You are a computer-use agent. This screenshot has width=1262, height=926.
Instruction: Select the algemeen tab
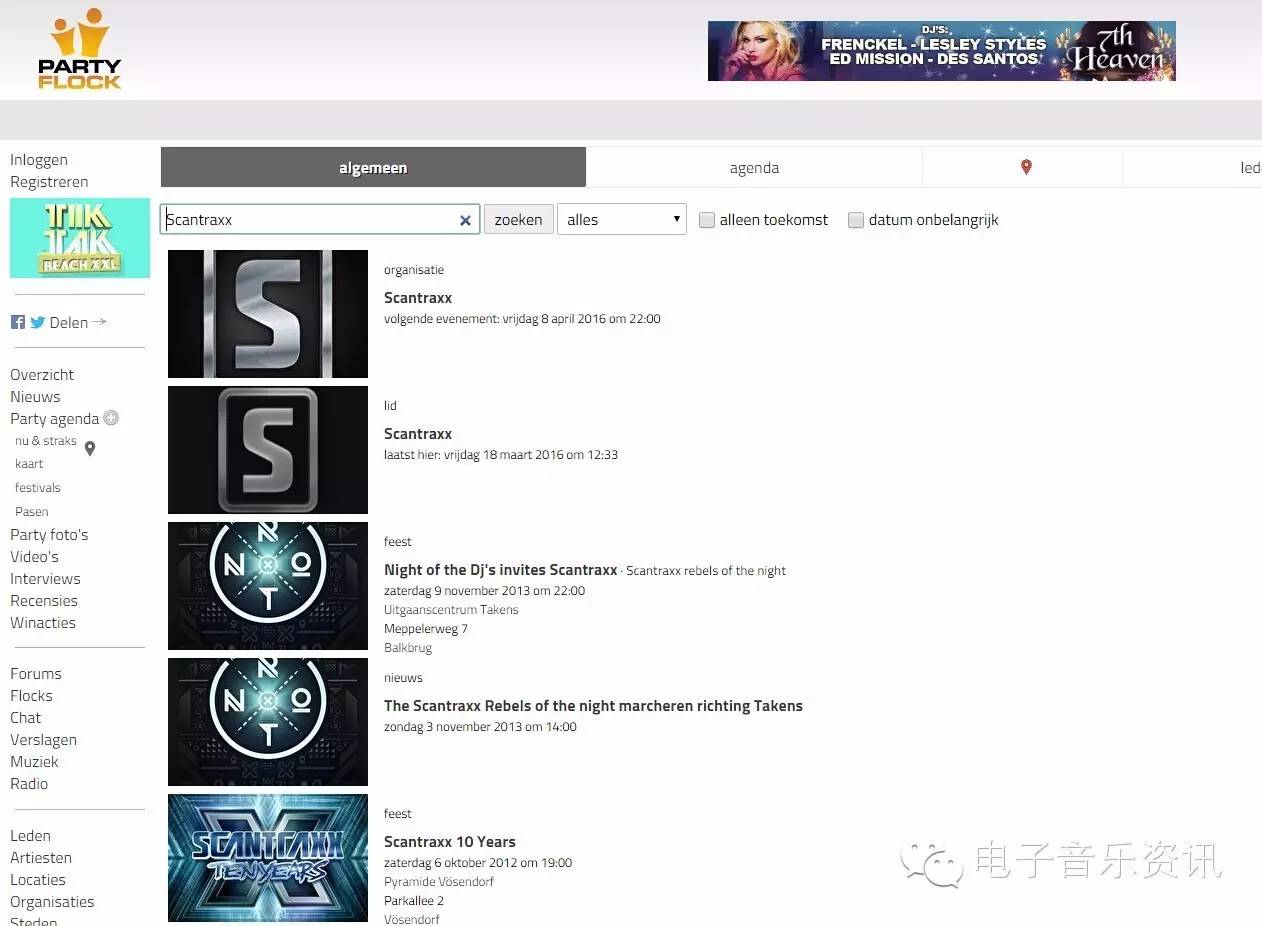373,168
